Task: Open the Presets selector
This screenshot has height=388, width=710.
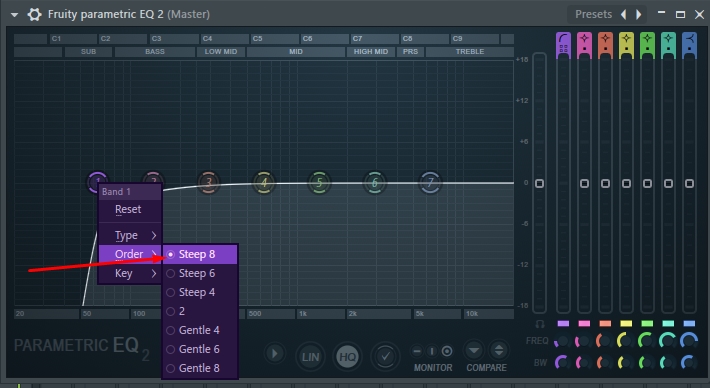Action: click(593, 14)
